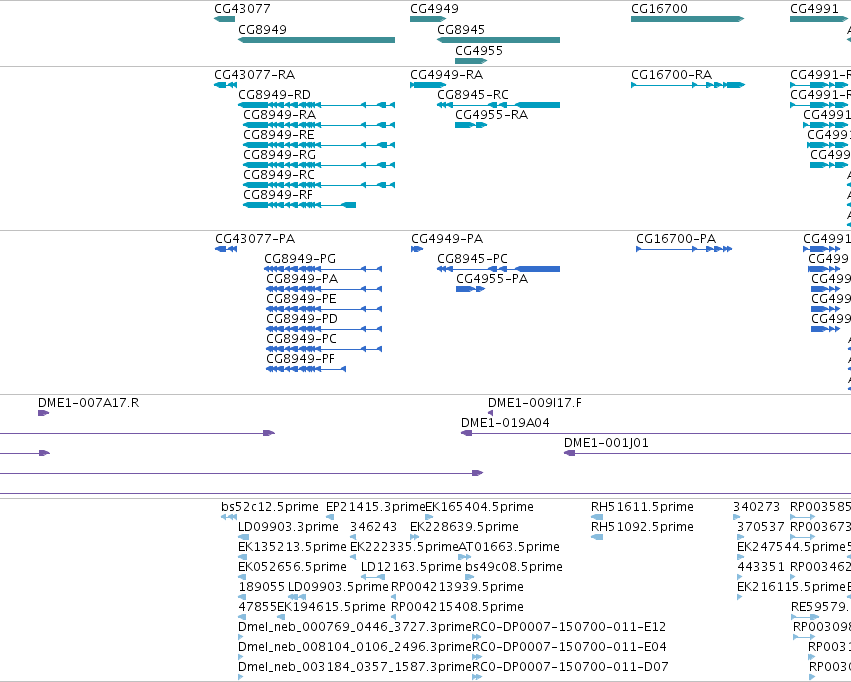Select the CG16700-RA transcript label
The width and height of the screenshot is (851, 682).
coord(671,74)
